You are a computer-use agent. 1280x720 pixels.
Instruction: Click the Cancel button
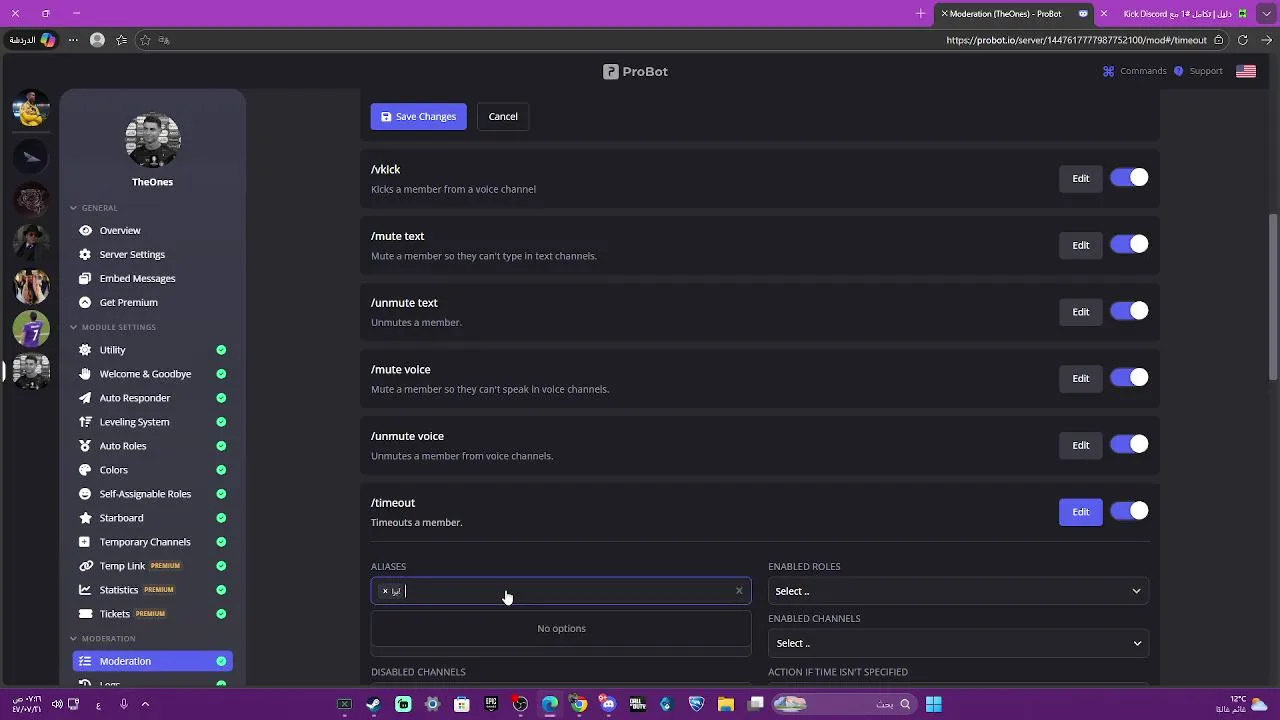click(x=503, y=116)
